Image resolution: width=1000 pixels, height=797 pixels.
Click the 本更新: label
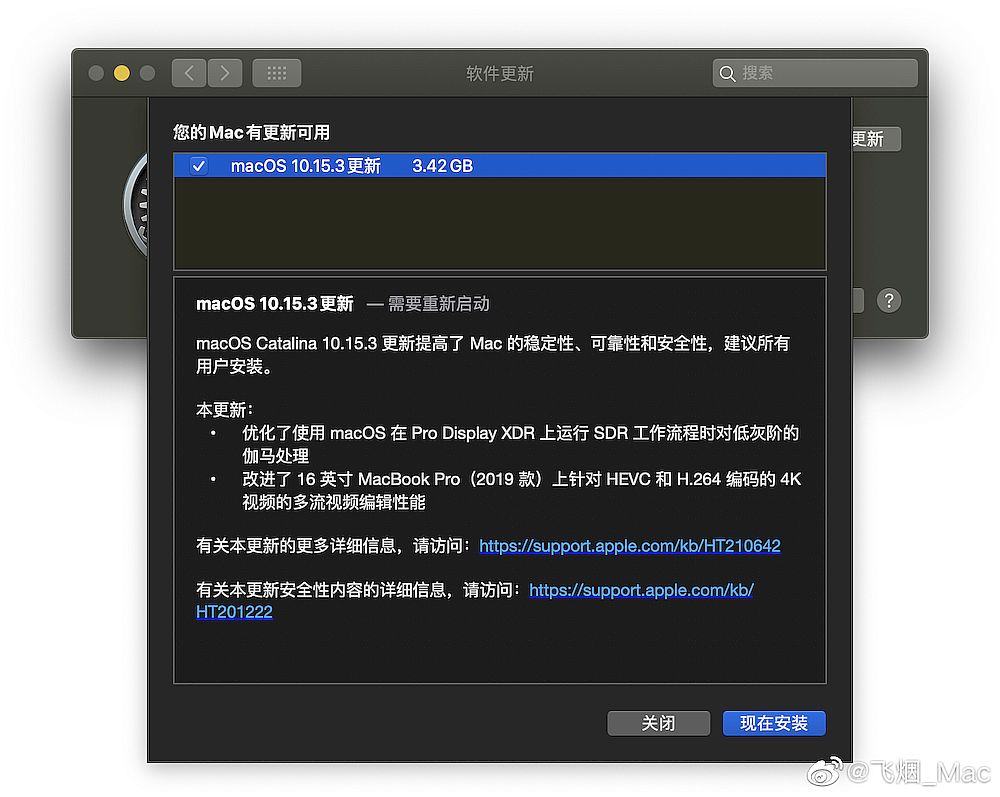tap(224, 409)
